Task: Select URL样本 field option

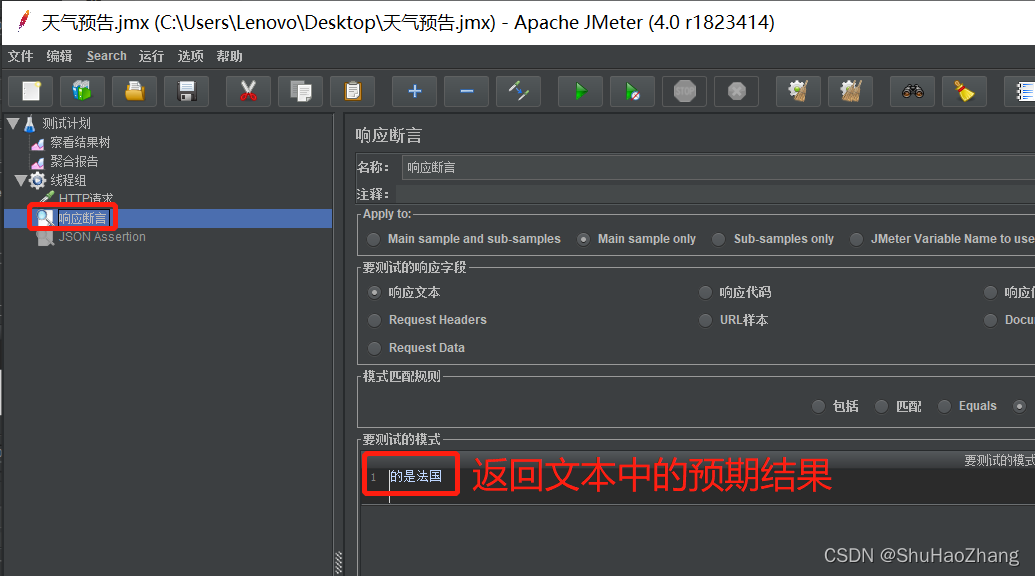Action: pos(733,320)
